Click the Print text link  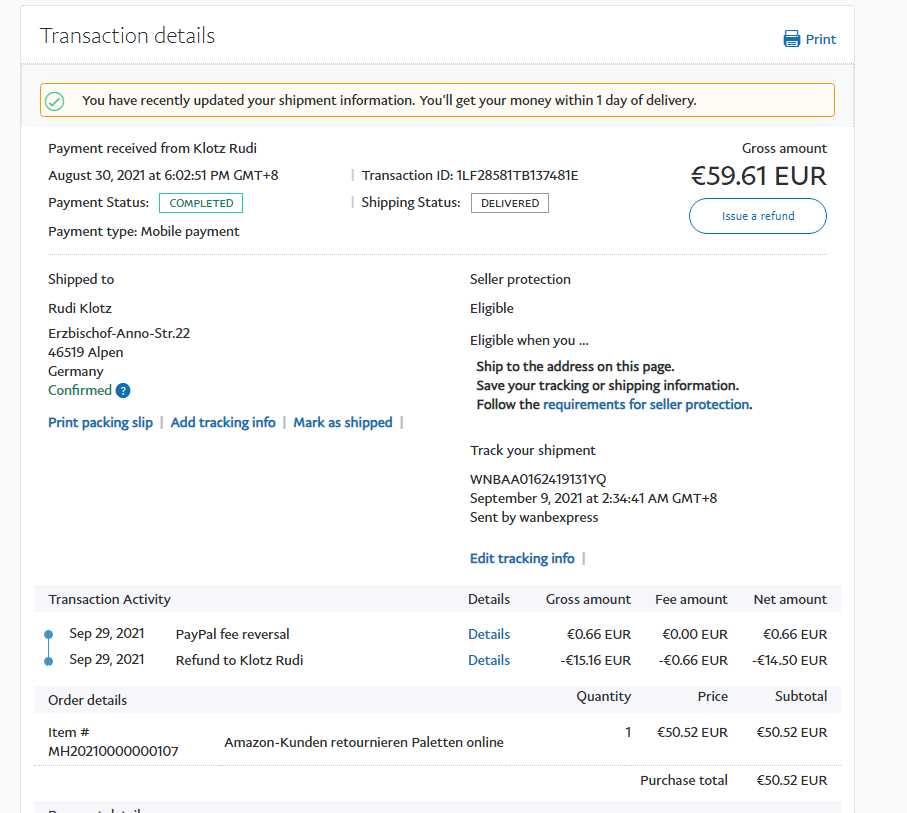point(821,39)
